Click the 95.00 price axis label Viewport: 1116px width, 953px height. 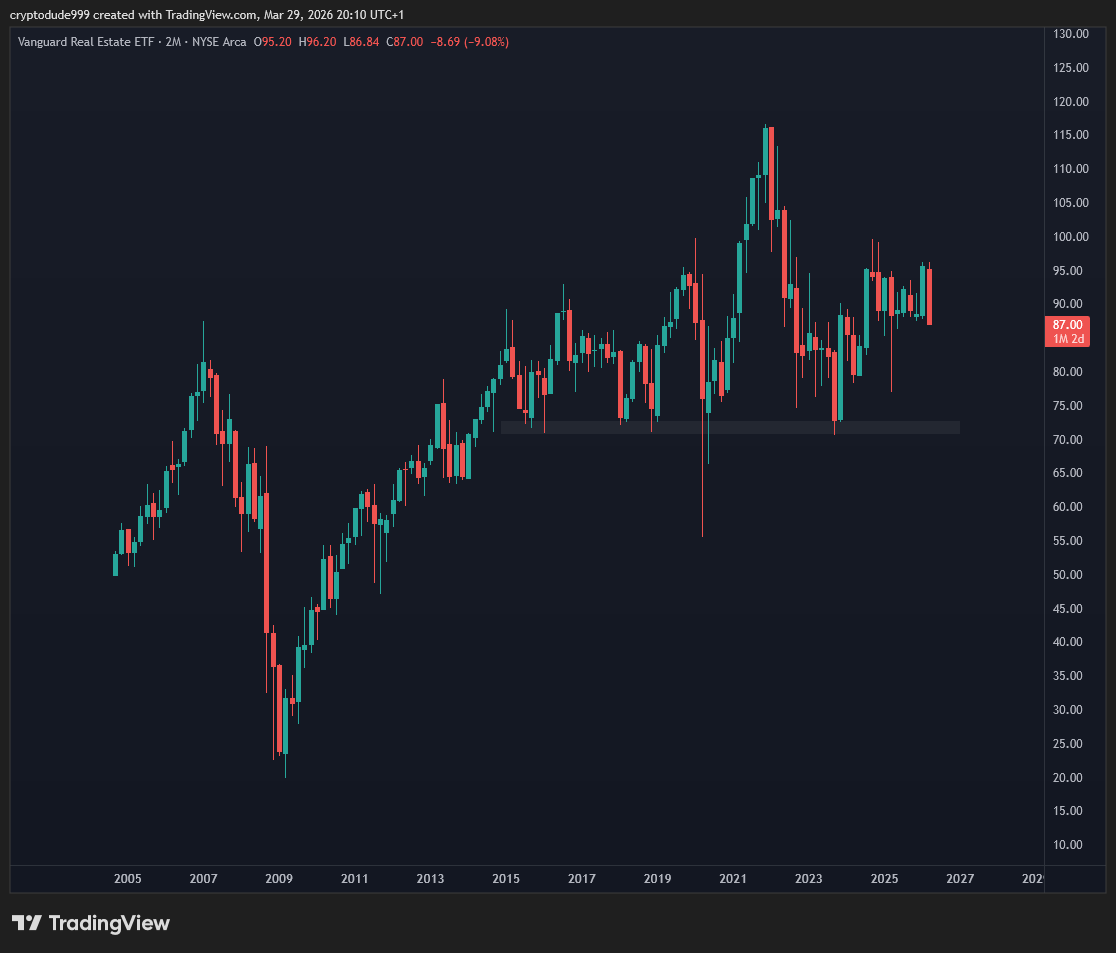(1067, 270)
